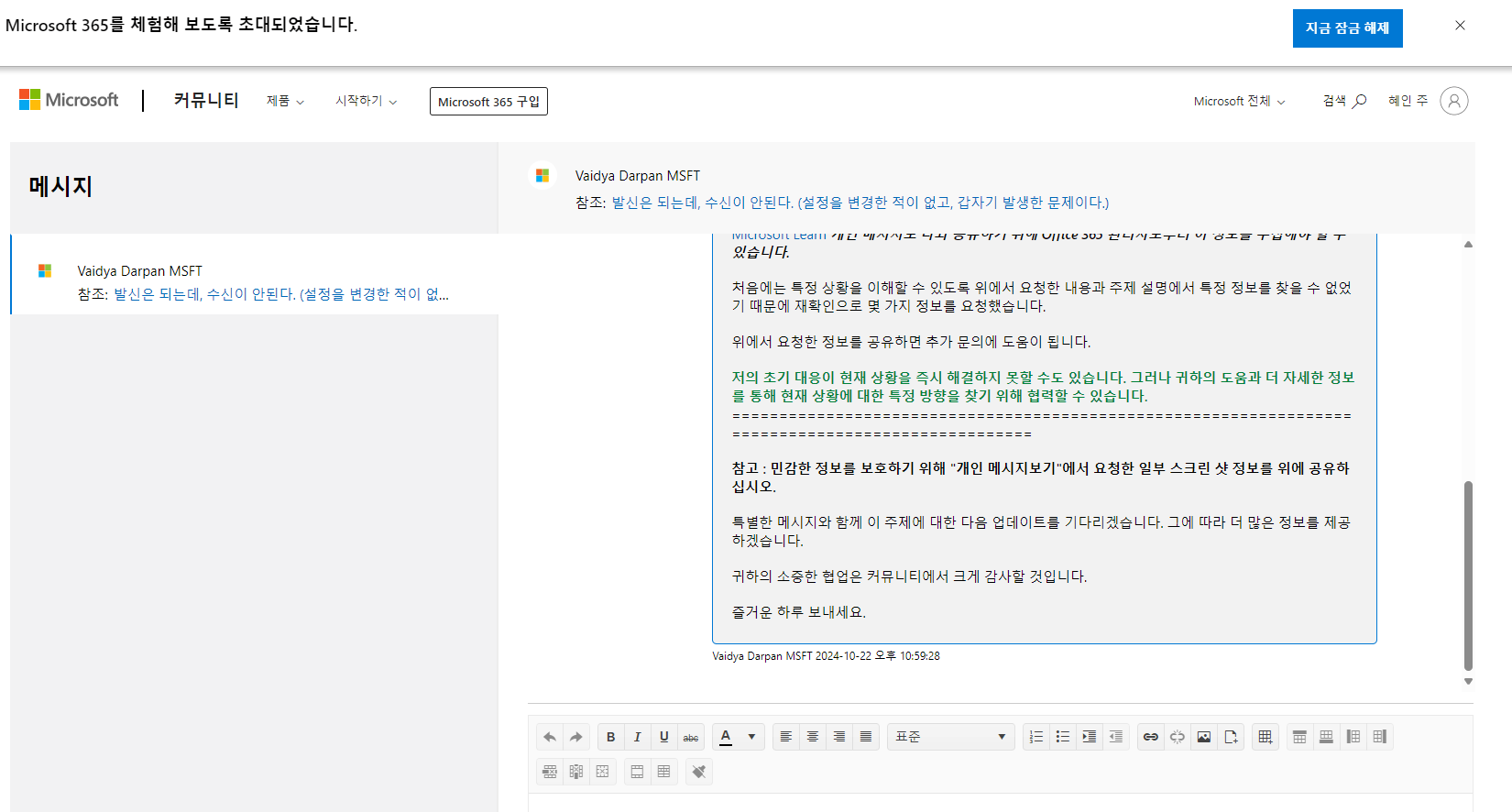Screen dimensions: 1512x812
Task: Delete table row
Action: point(550,772)
